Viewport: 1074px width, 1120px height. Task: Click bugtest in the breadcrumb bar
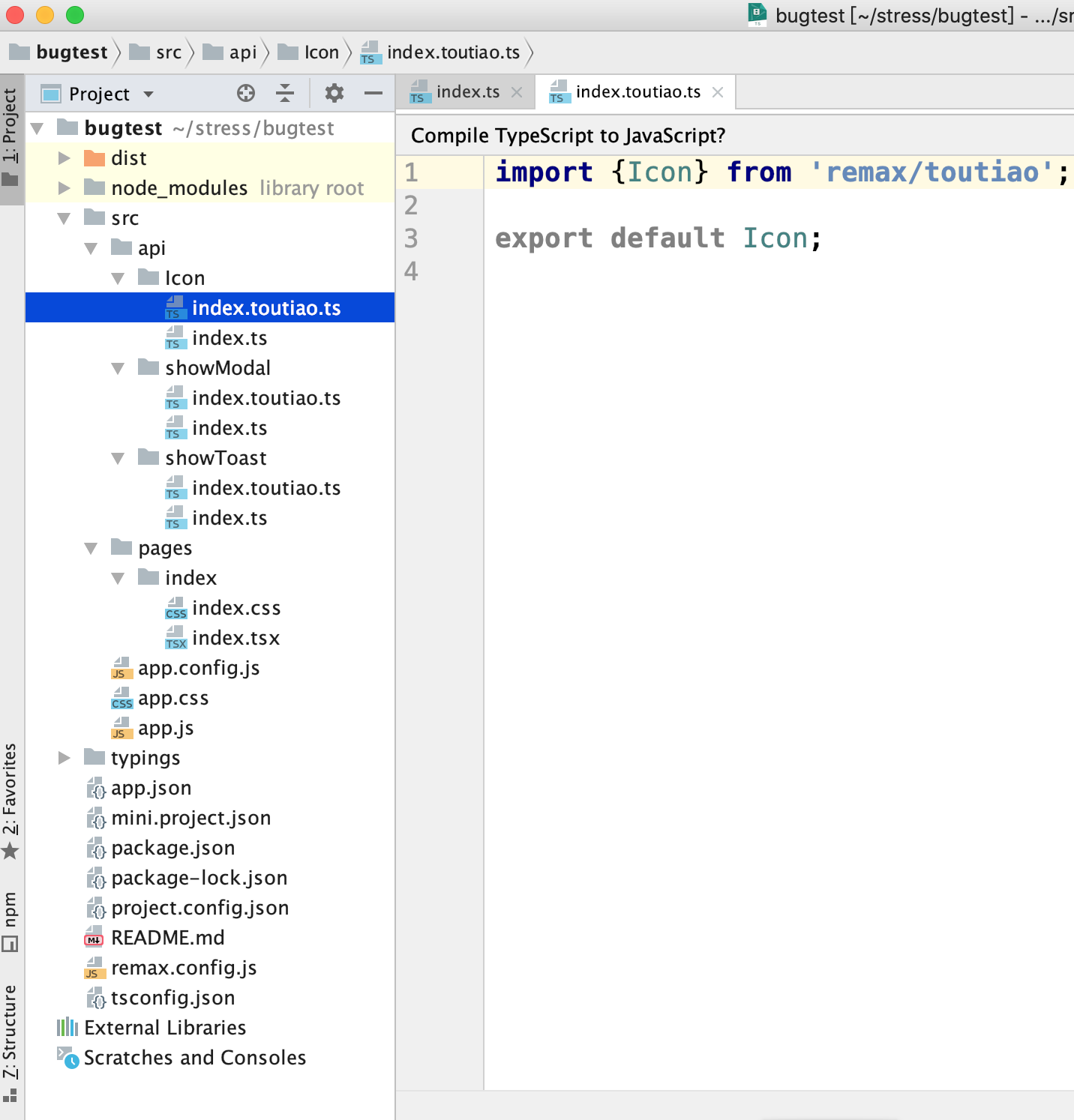pos(58,52)
